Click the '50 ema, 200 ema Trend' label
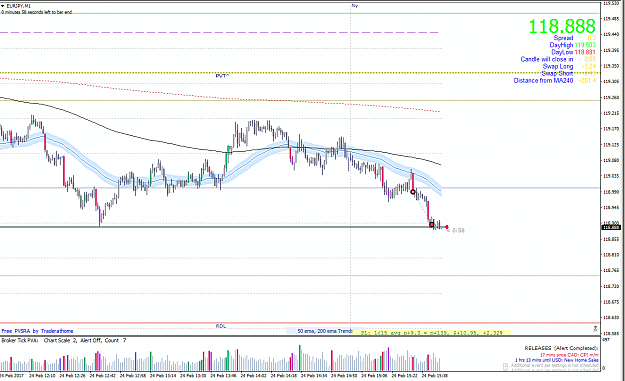The image size is (625, 381). pyautogui.click(x=325, y=331)
